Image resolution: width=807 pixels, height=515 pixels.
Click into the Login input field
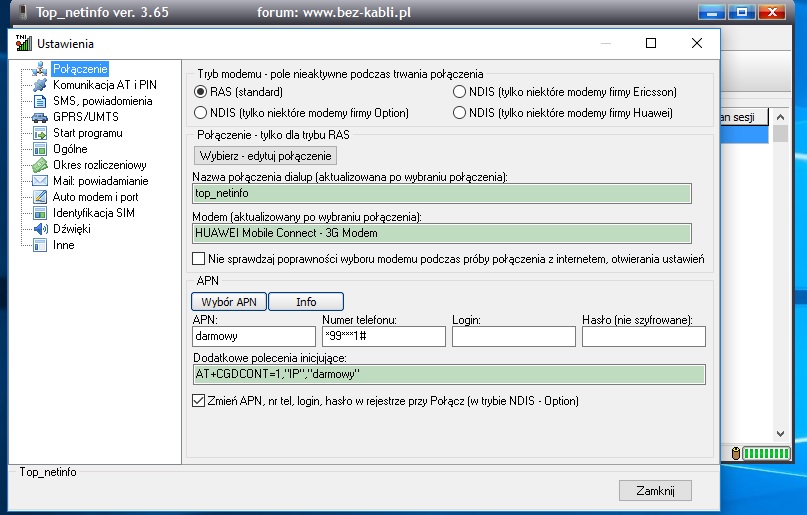pyautogui.click(x=513, y=337)
